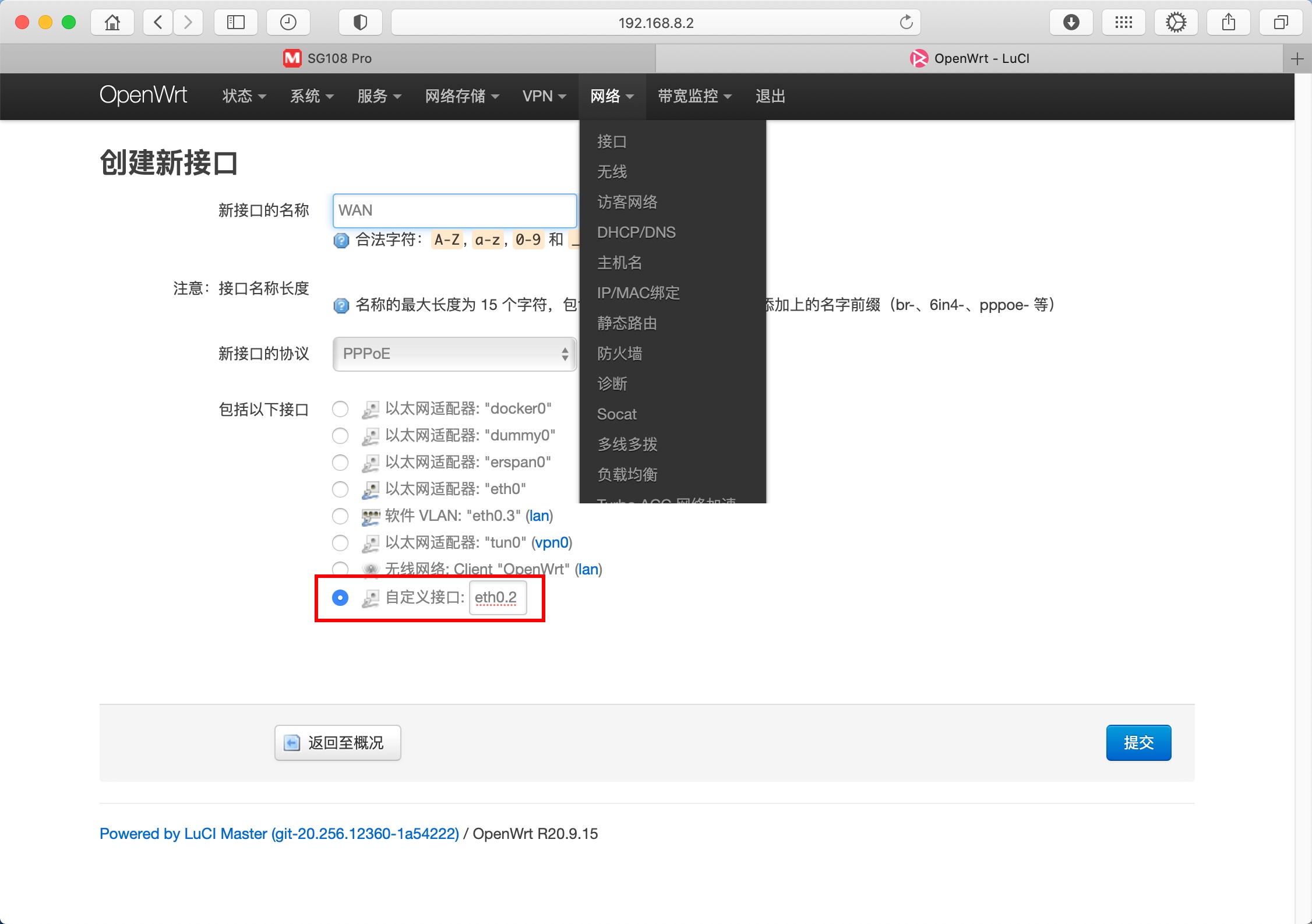The image size is (1312, 924).
Task: Click the wireless network icon beside Client OpenWrt
Action: coord(371,569)
